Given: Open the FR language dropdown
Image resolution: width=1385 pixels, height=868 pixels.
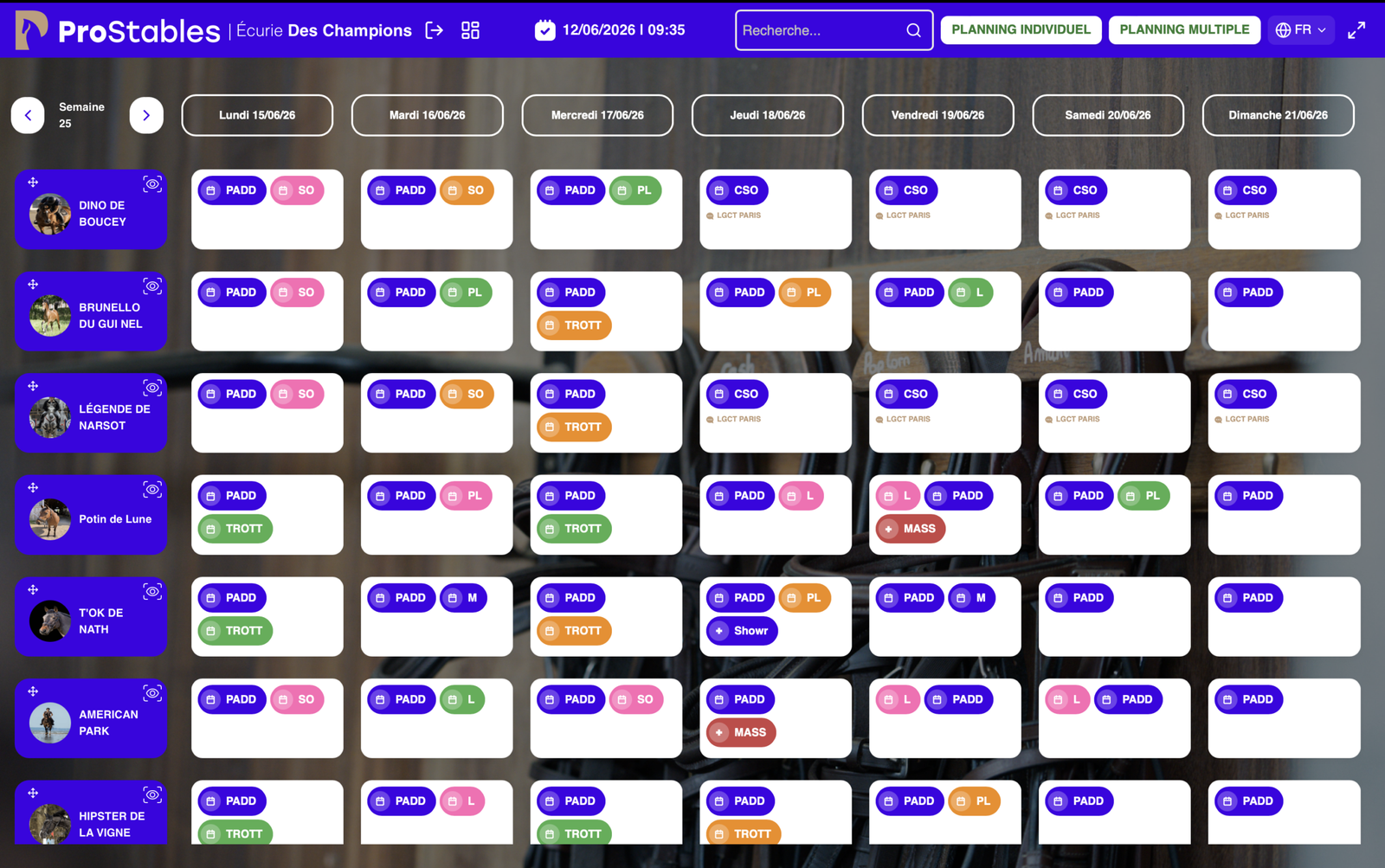Looking at the screenshot, I should (x=1301, y=30).
